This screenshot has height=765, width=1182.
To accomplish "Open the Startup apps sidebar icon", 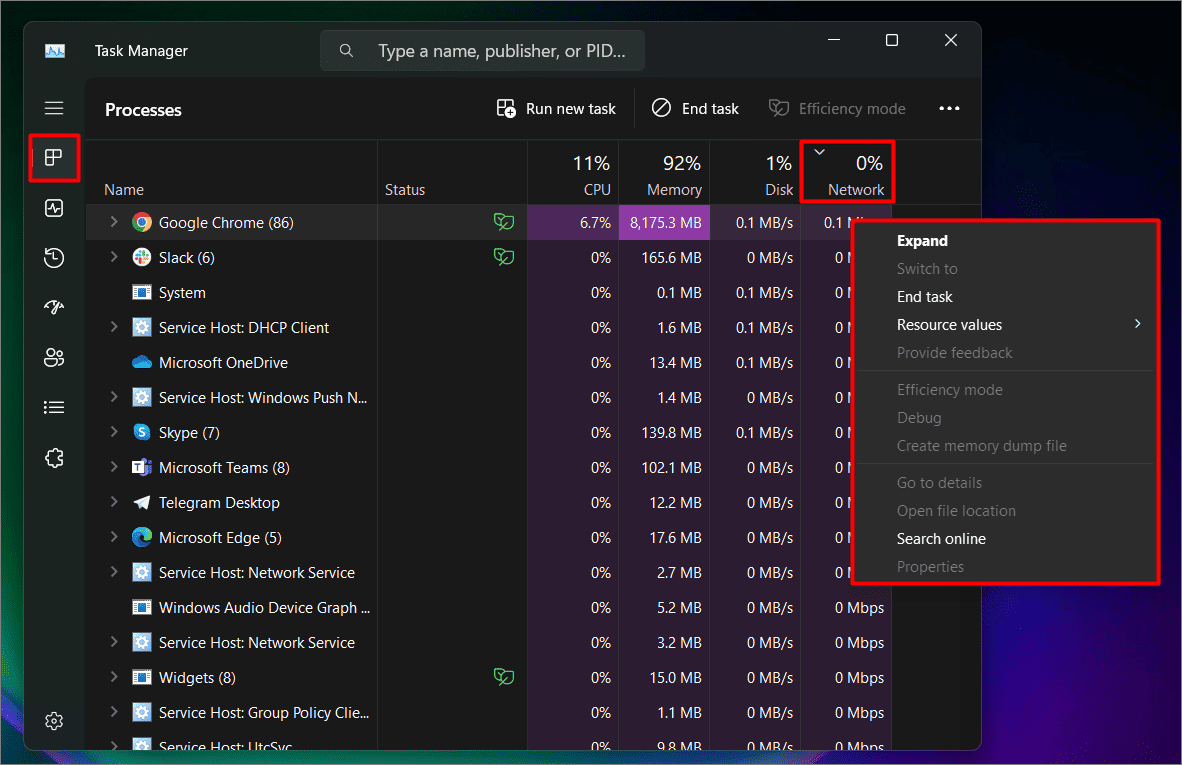I will tap(54, 308).
